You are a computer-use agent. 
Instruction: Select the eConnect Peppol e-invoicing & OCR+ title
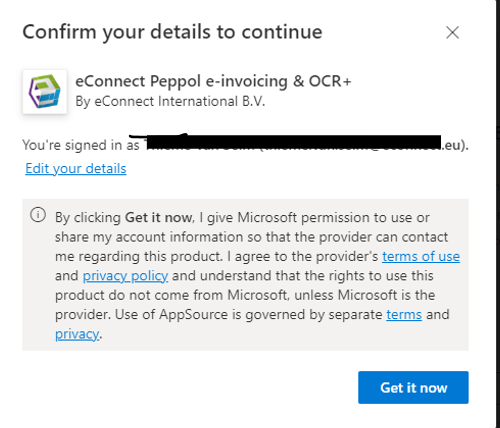tap(213, 81)
